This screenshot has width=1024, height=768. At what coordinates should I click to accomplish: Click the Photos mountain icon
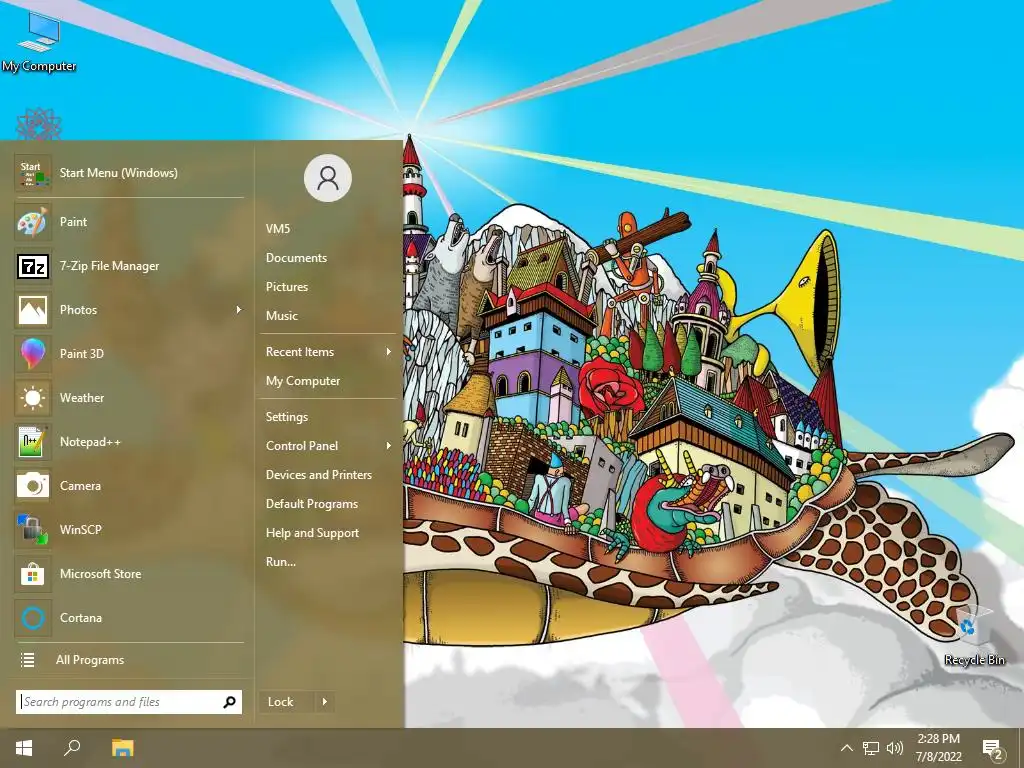(33, 310)
